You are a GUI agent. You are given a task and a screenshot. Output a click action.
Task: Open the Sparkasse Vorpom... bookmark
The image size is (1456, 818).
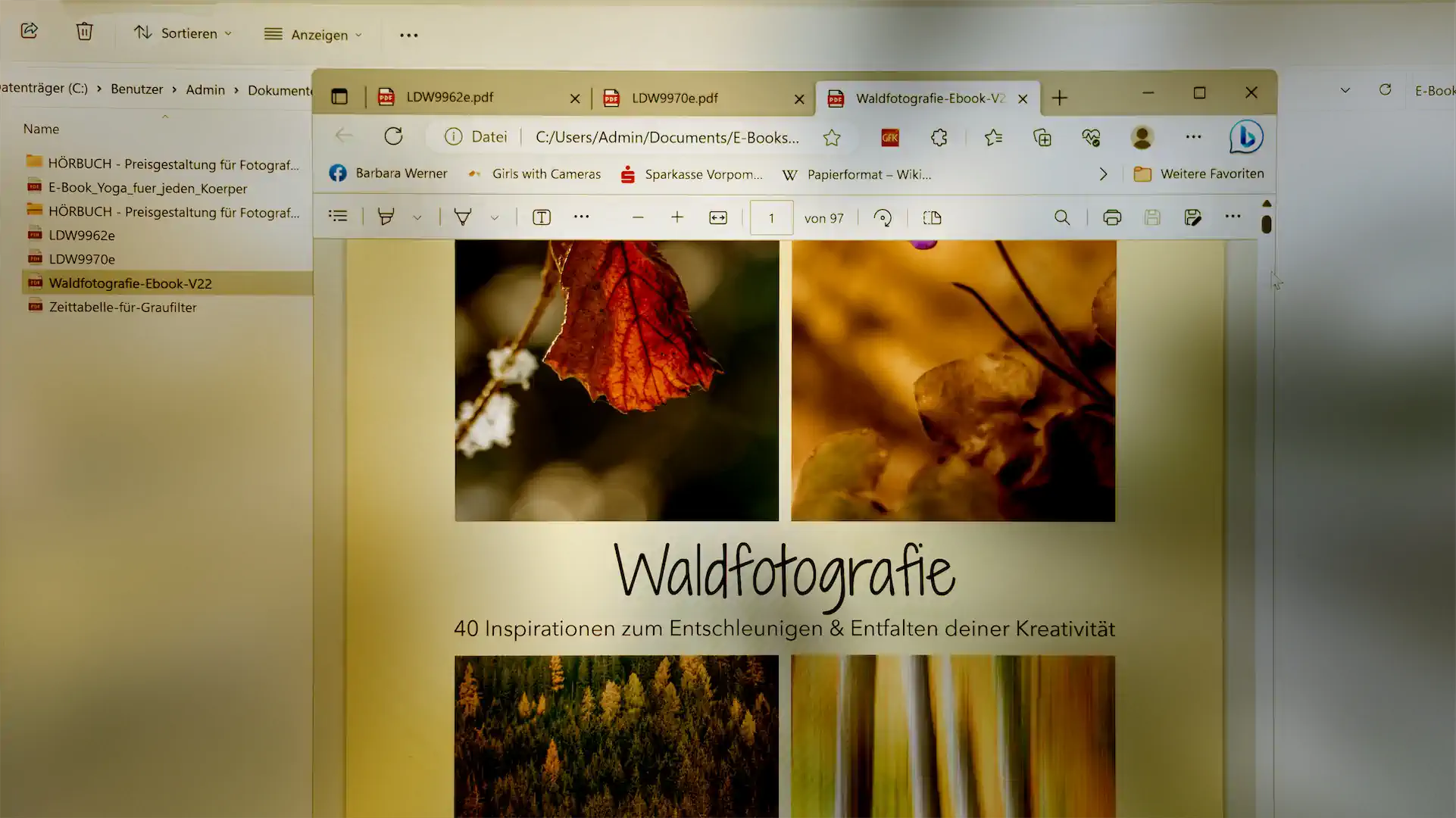click(x=692, y=175)
